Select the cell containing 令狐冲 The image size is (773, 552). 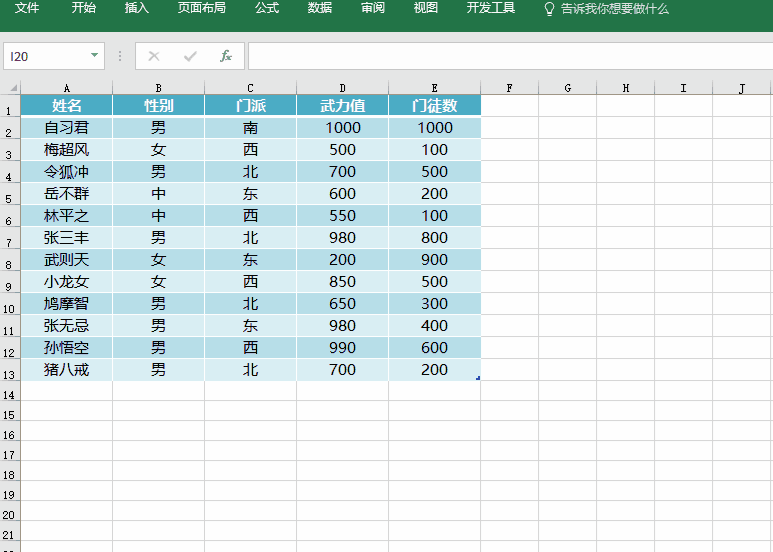pyautogui.click(x=67, y=172)
